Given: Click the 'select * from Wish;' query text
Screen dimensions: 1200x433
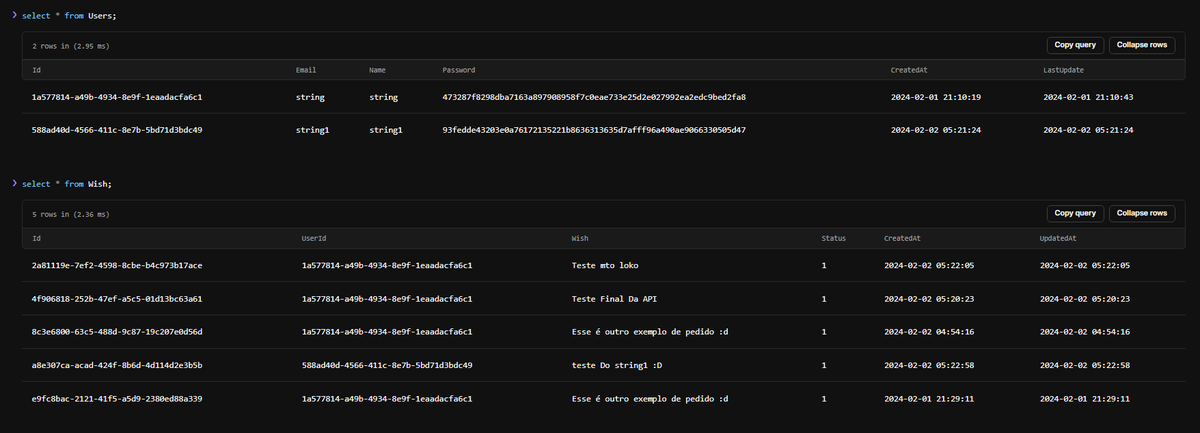Looking at the screenshot, I should pos(68,184).
